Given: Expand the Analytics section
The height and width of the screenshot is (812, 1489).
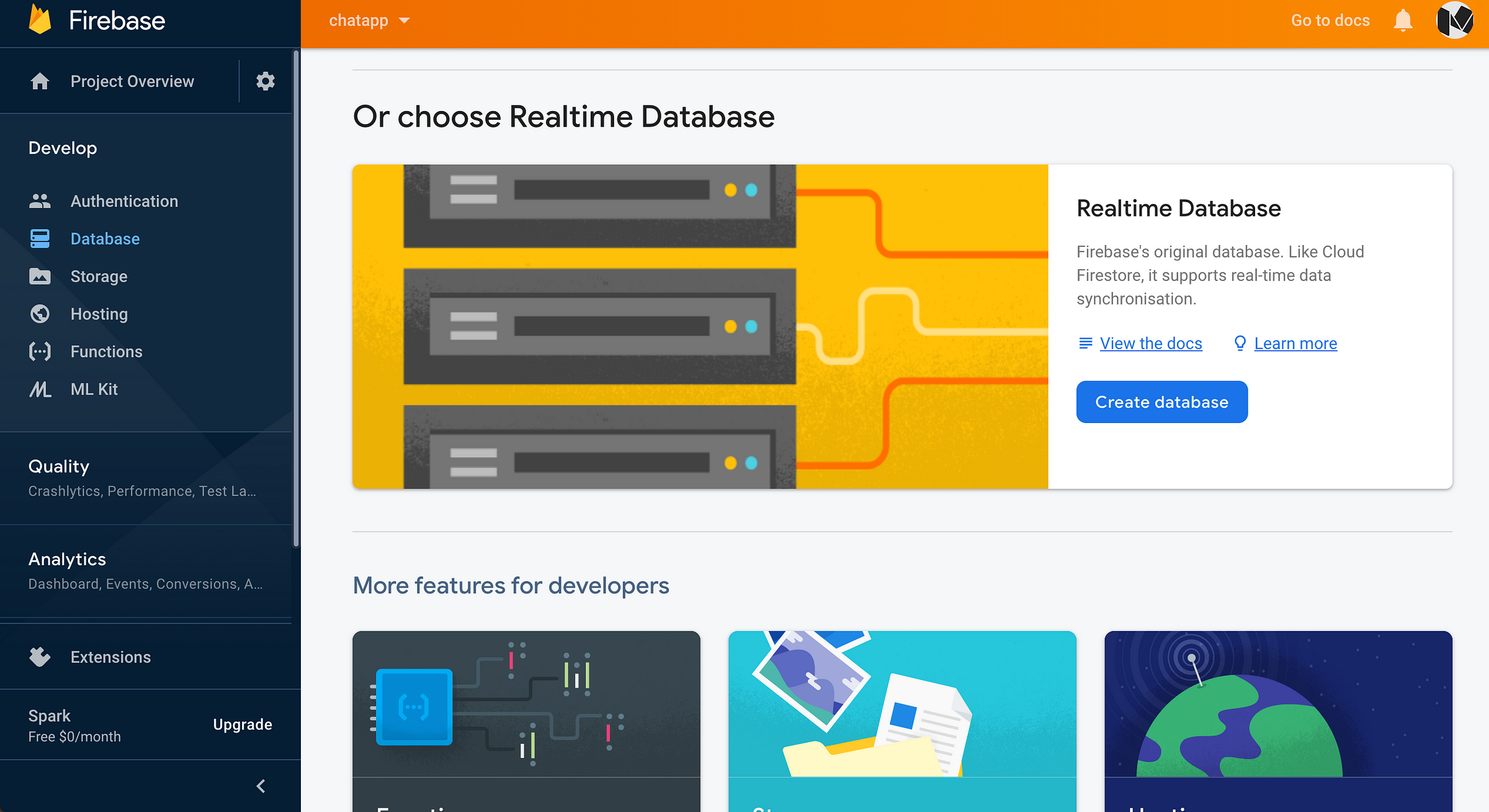Looking at the screenshot, I should click(x=146, y=571).
